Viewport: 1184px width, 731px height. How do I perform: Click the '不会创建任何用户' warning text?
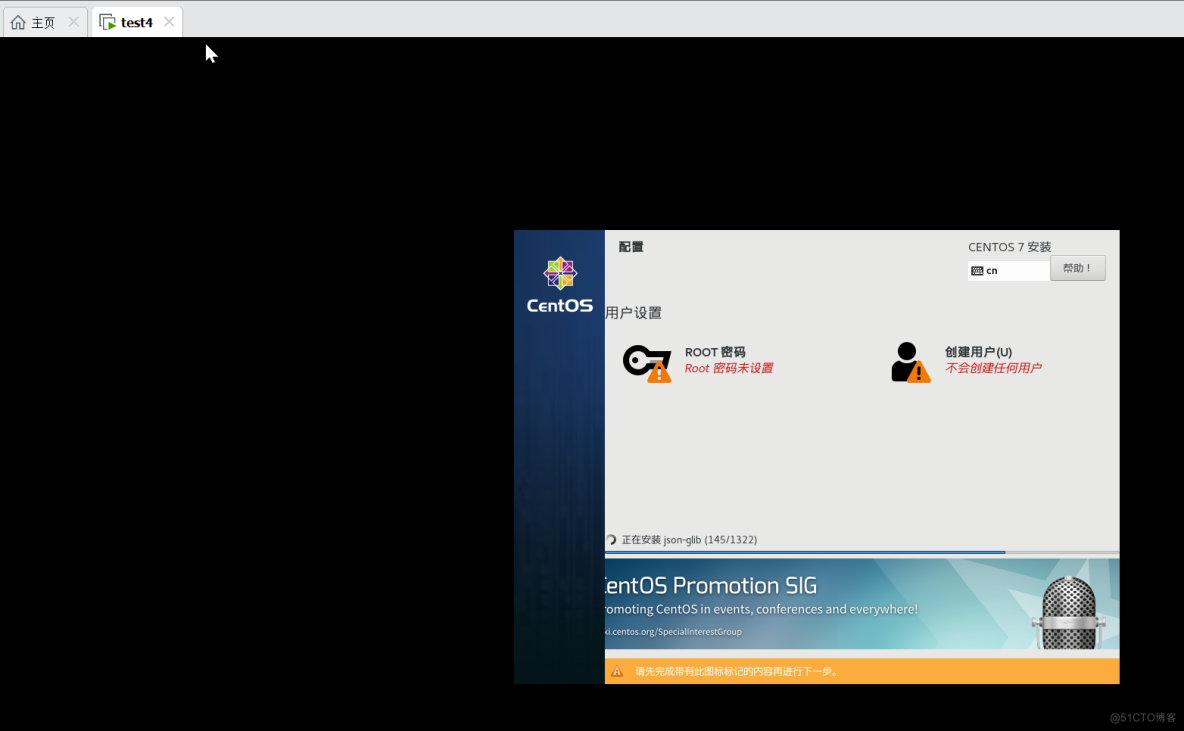[993, 369]
